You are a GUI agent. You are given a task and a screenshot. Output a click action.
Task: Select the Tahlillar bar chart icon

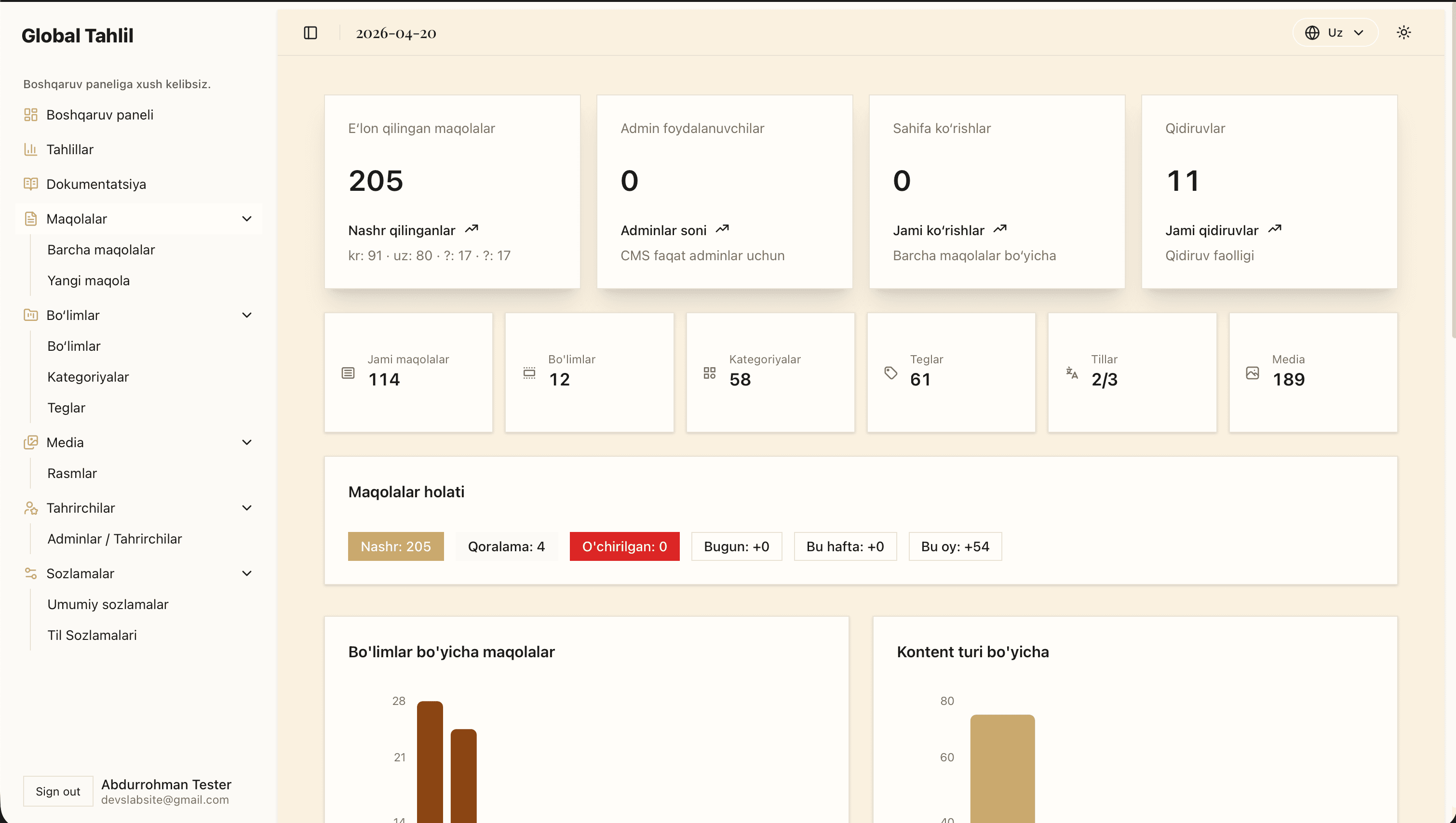(31, 149)
